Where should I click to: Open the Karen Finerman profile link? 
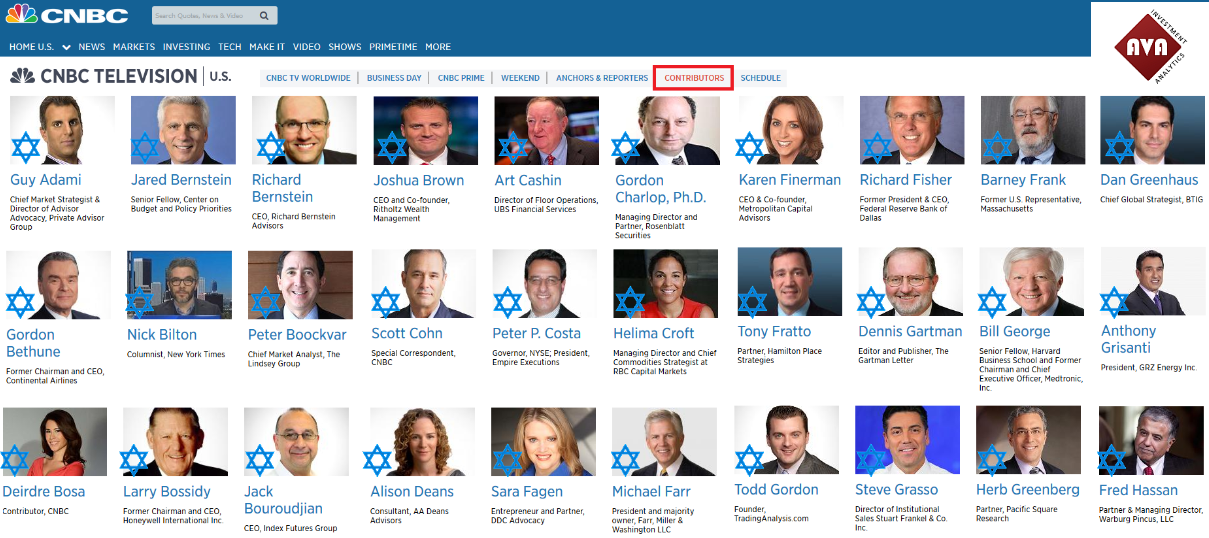pos(790,180)
